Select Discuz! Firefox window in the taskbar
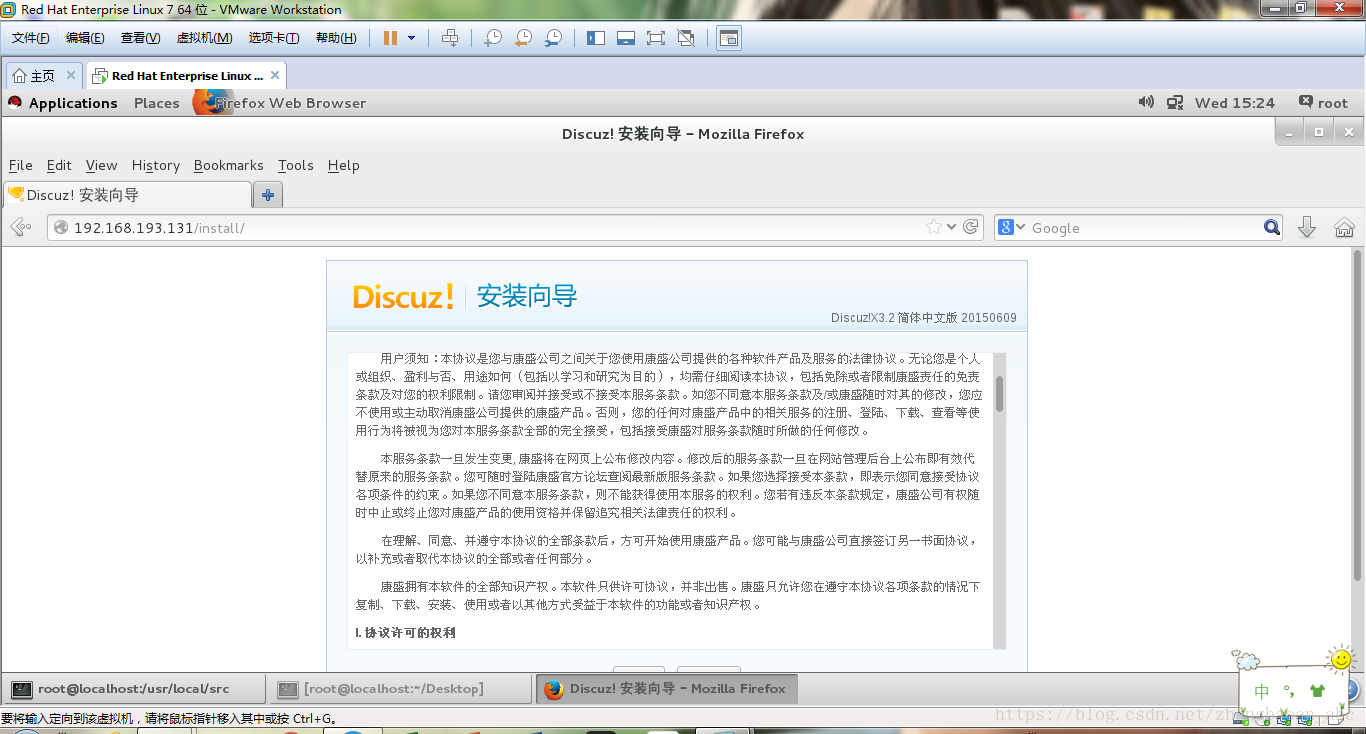Image resolution: width=1366 pixels, height=734 pixels. click(667, 689)
